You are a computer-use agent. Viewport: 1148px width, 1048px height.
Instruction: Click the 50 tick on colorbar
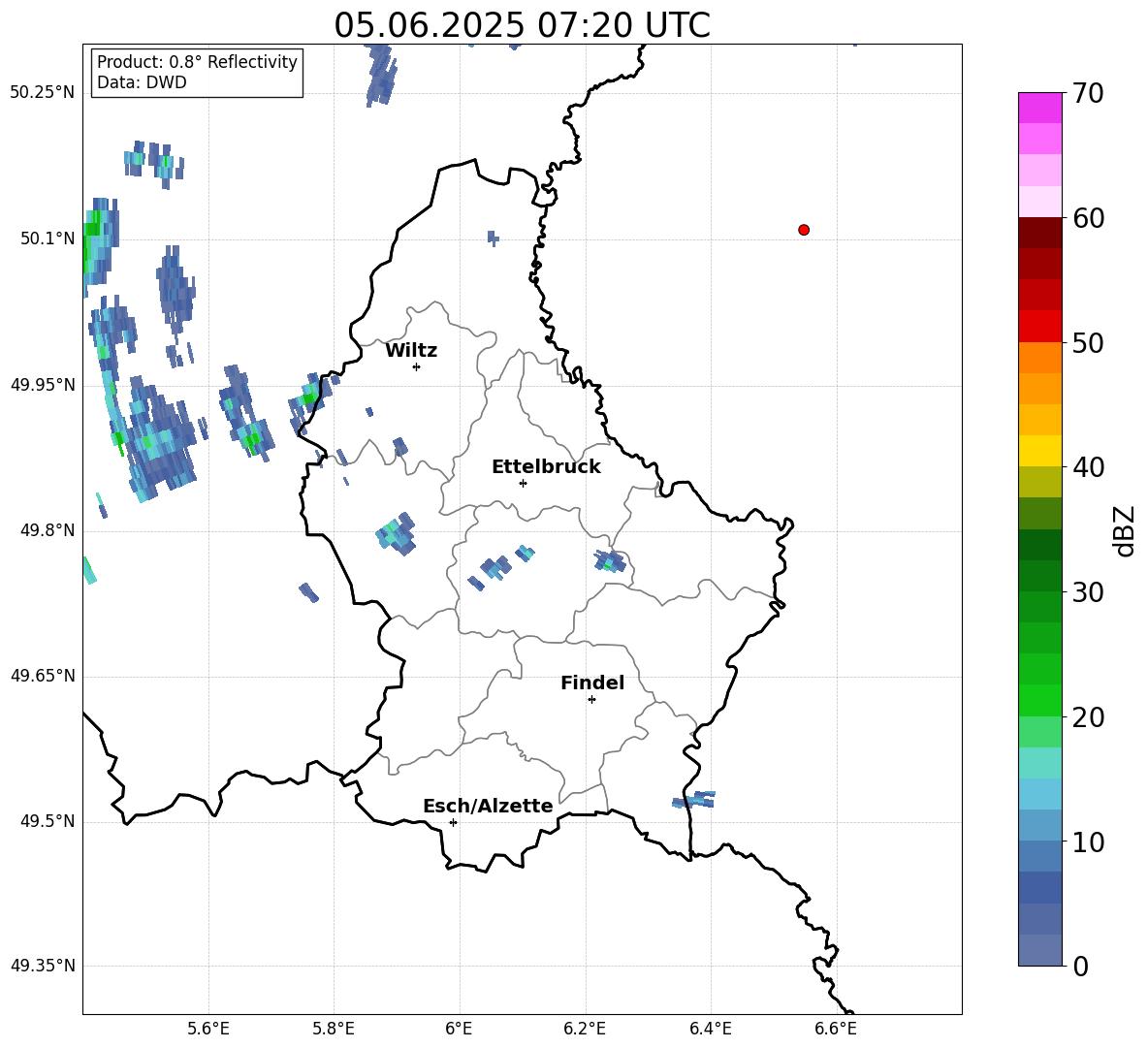[1088, 342]
